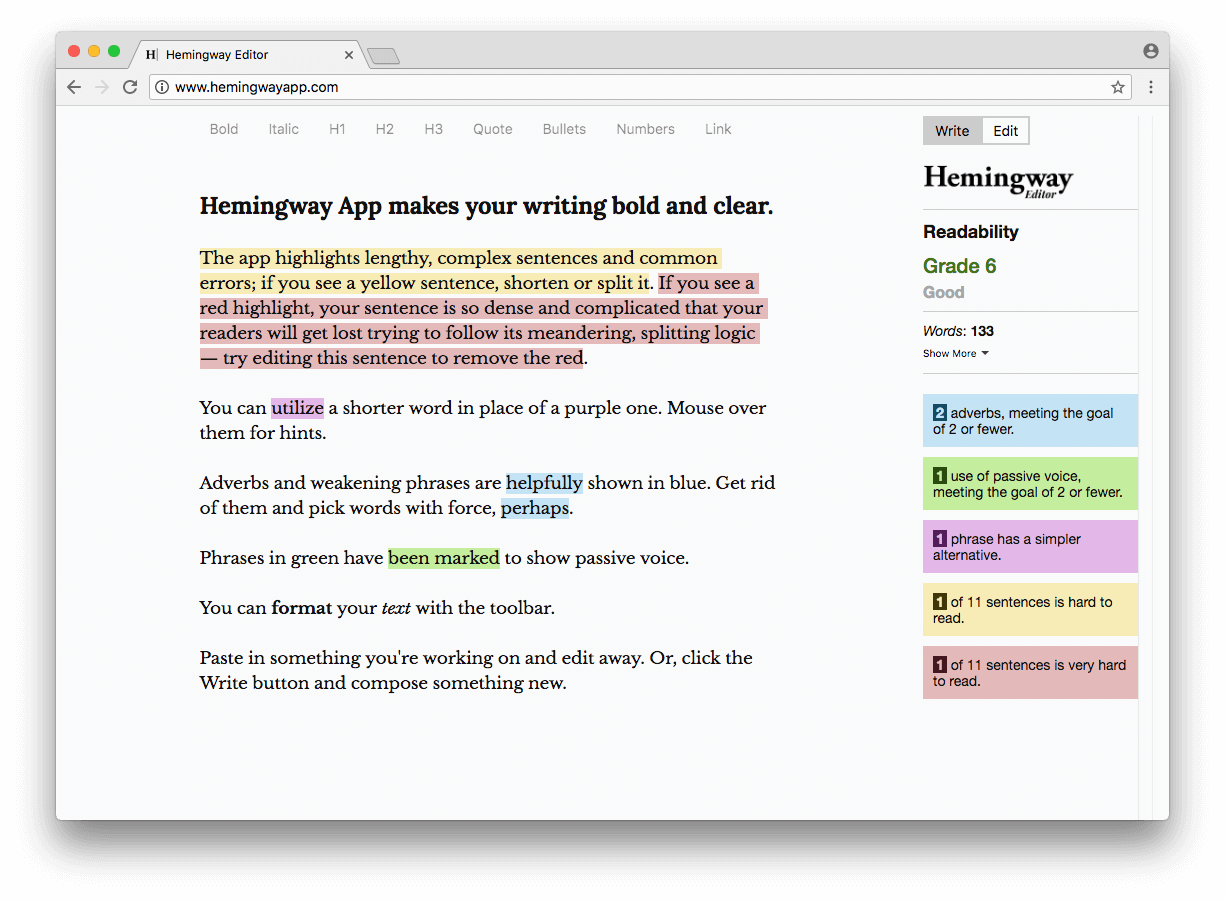Viewport: 1225px width, 900px height.
Task: Click the 'Paste in something you're working on' paragraph
Action: [476, 671]
